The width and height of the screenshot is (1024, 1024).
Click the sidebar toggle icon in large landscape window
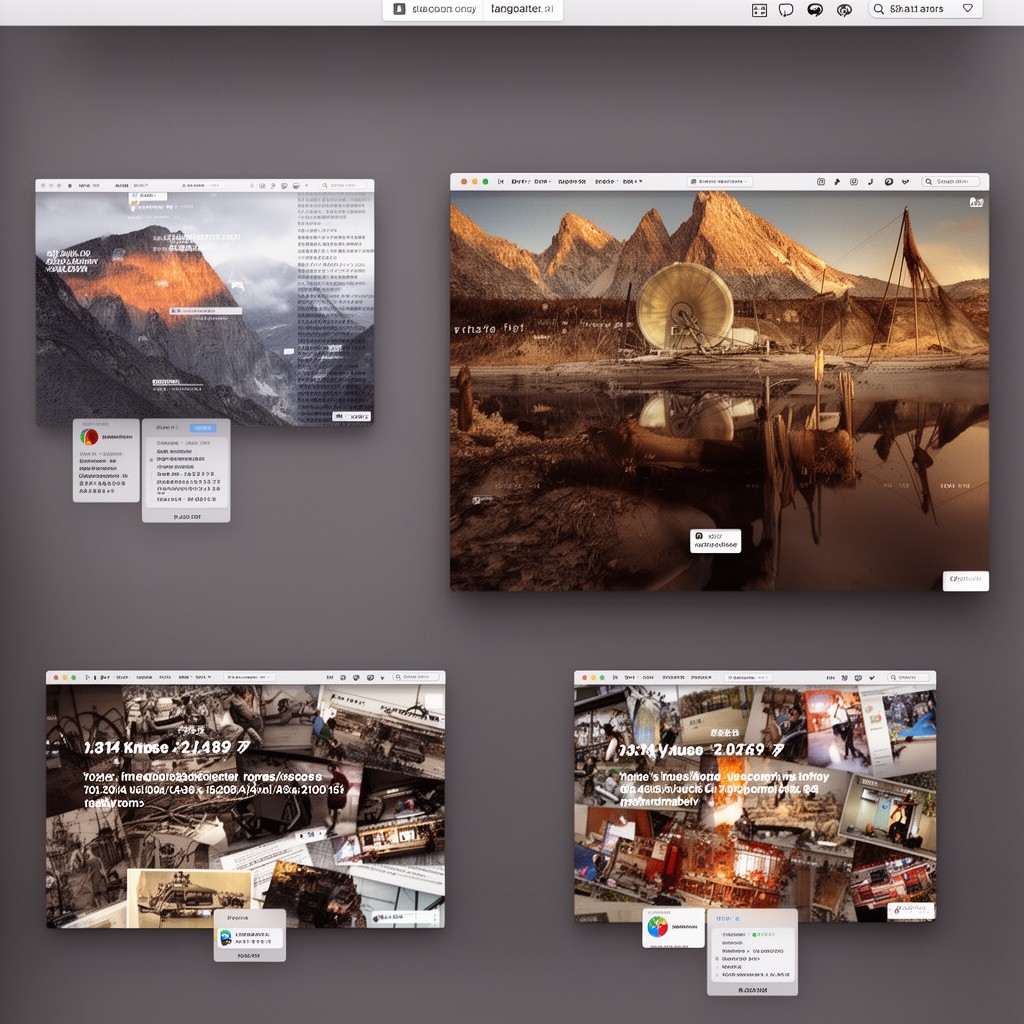pyautogui.click(x=501, y=182)
